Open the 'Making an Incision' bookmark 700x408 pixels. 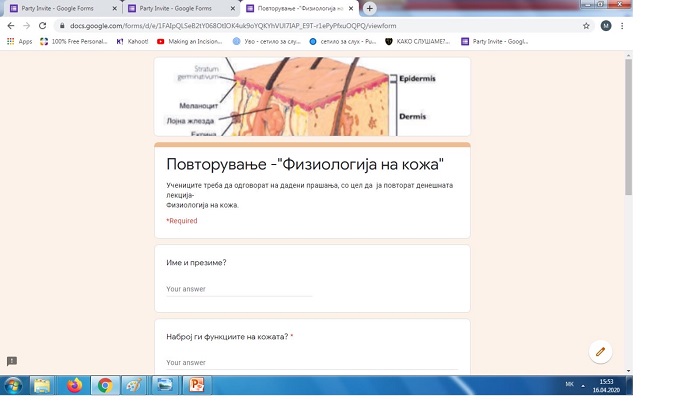tap(195, 41)
